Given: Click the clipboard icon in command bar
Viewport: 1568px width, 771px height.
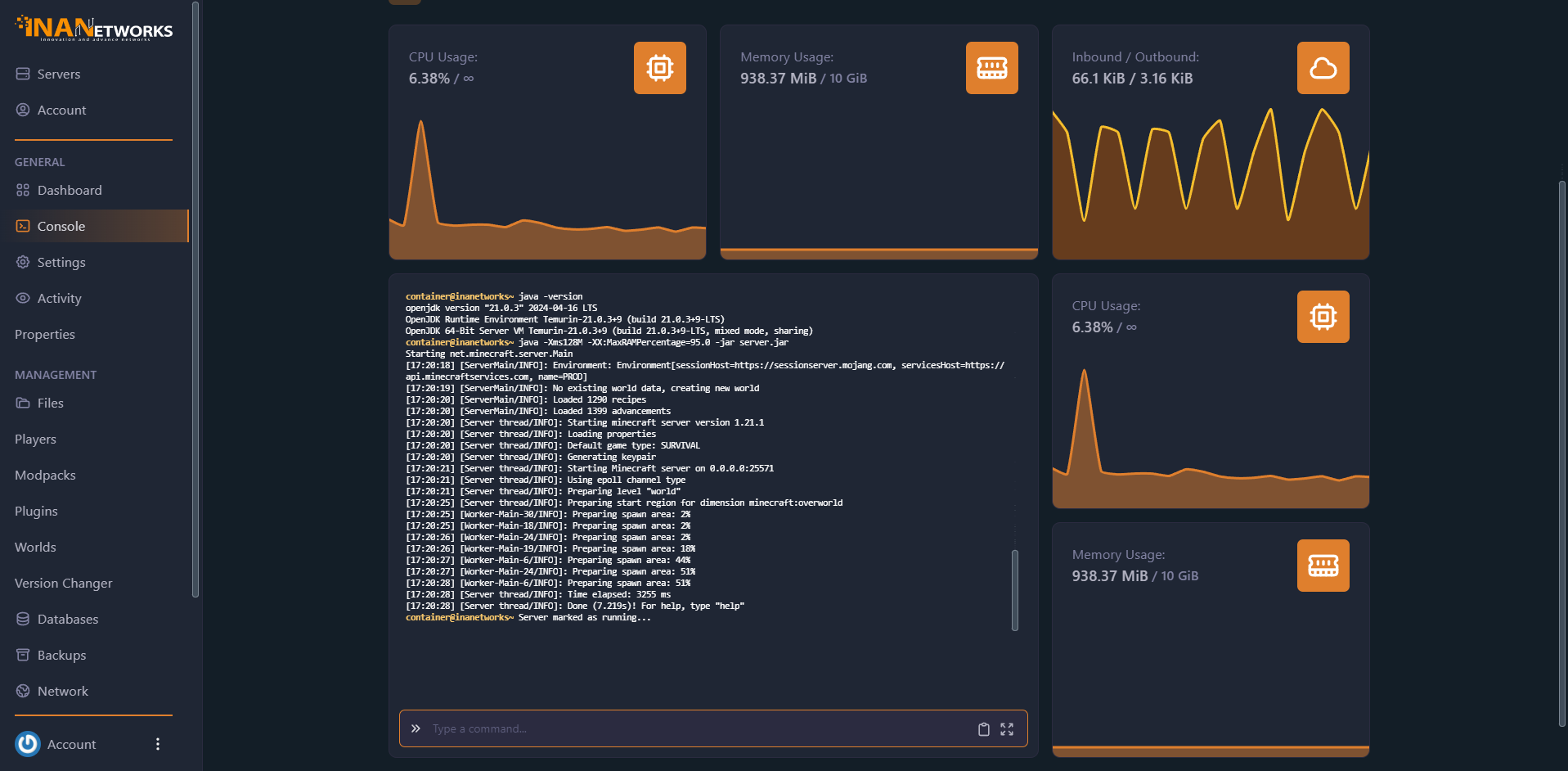Looking at the screenshot, I should point(983,729).
